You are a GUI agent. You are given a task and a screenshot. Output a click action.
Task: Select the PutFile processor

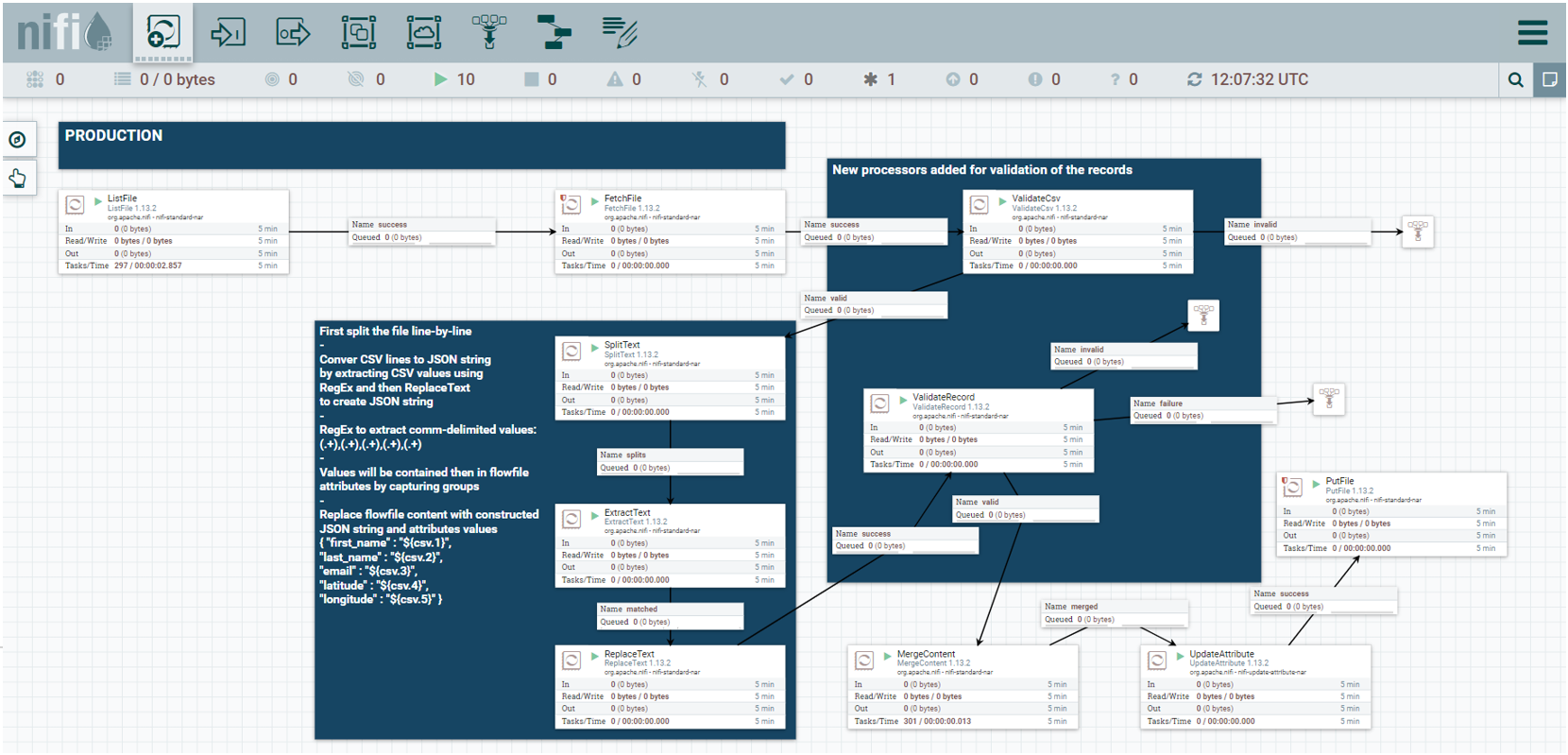coord(1391,515)
